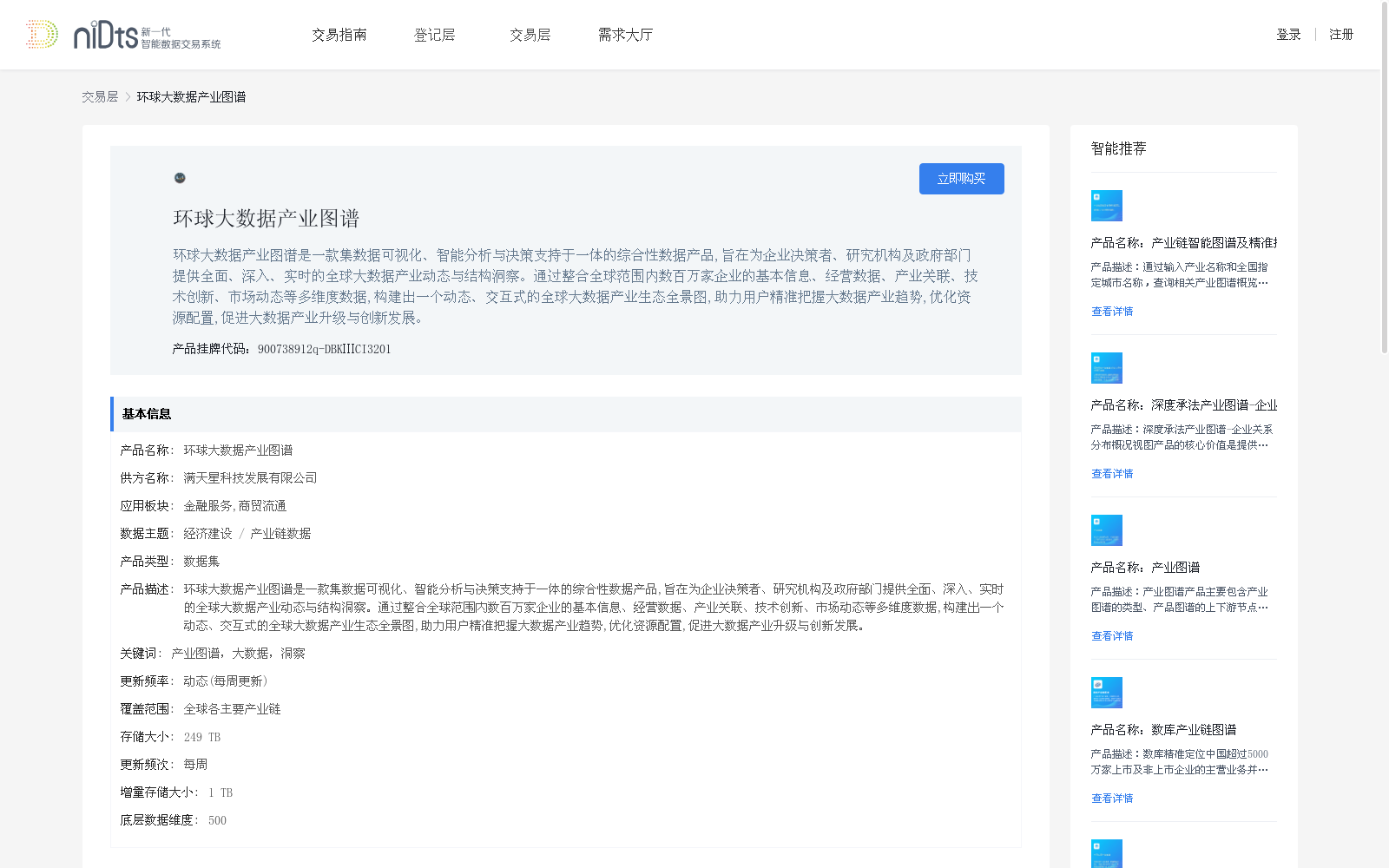Image resolution: width=1389 pixels, height=868 pixels.
Task: Open the 交易层 menu in navigation bar
Action: pos(530,35)
